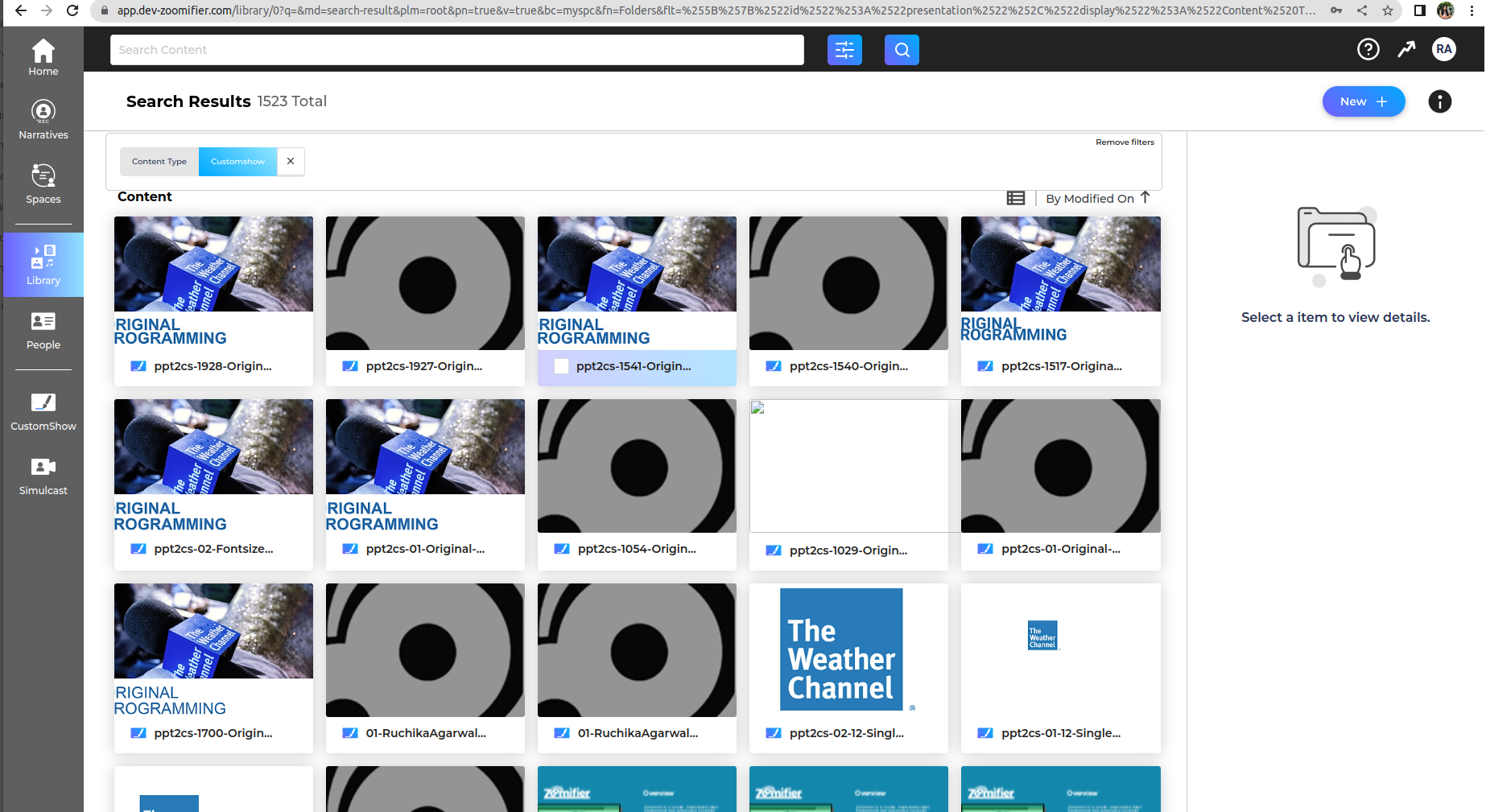Click the blue magnifier search button
1486x812 pixels.
pyautogui.click(x=902, y=50)
